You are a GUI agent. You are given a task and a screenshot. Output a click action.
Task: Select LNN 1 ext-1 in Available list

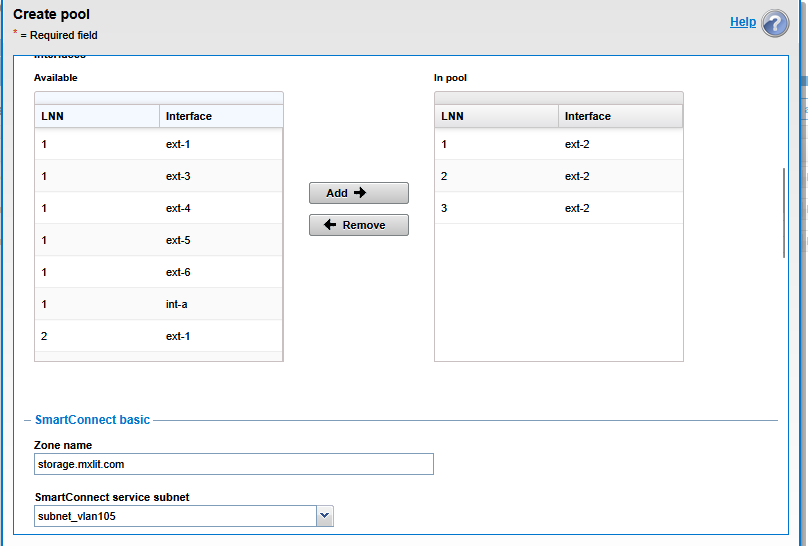[x=158, y=144]
